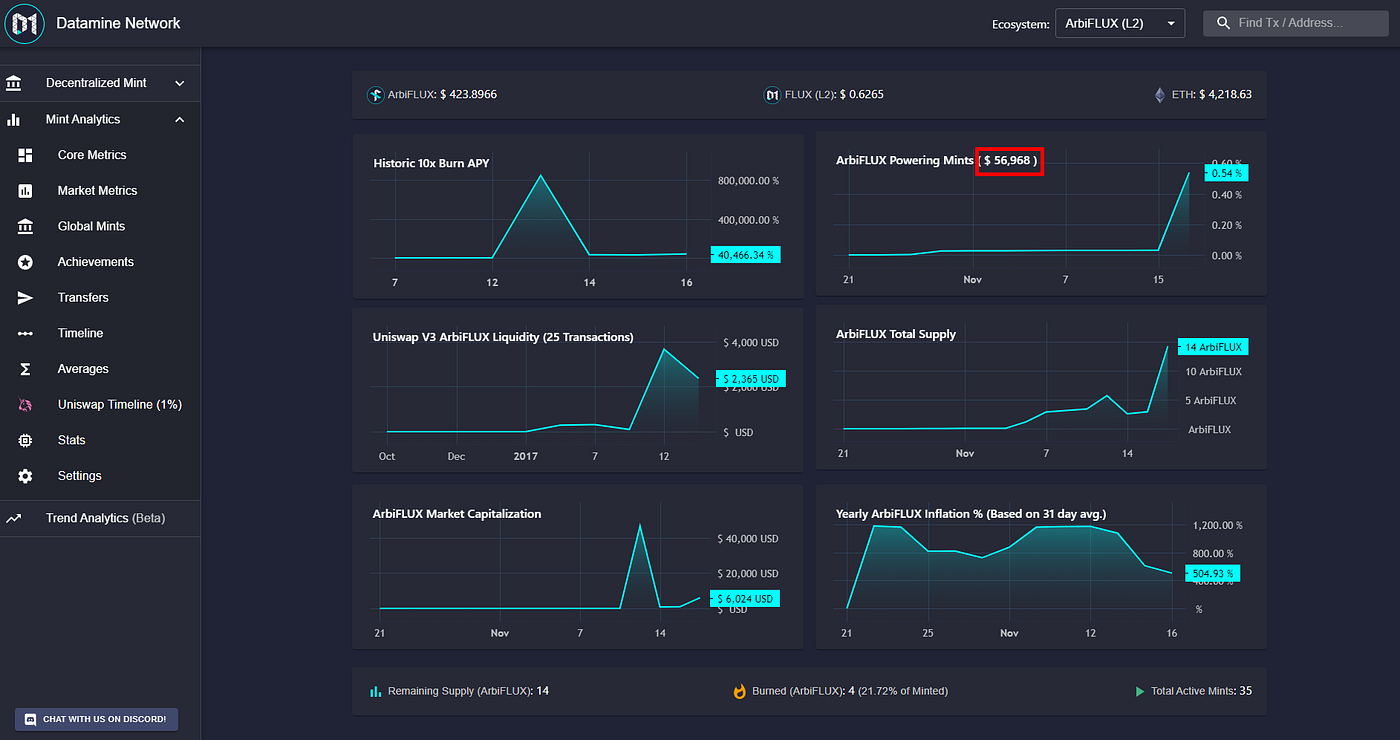Image resolution: width=1400 pixels, height=740 pixels.
Task: Click the Trend Analytics trending-up icon
Action: click(x=14, y=518)
